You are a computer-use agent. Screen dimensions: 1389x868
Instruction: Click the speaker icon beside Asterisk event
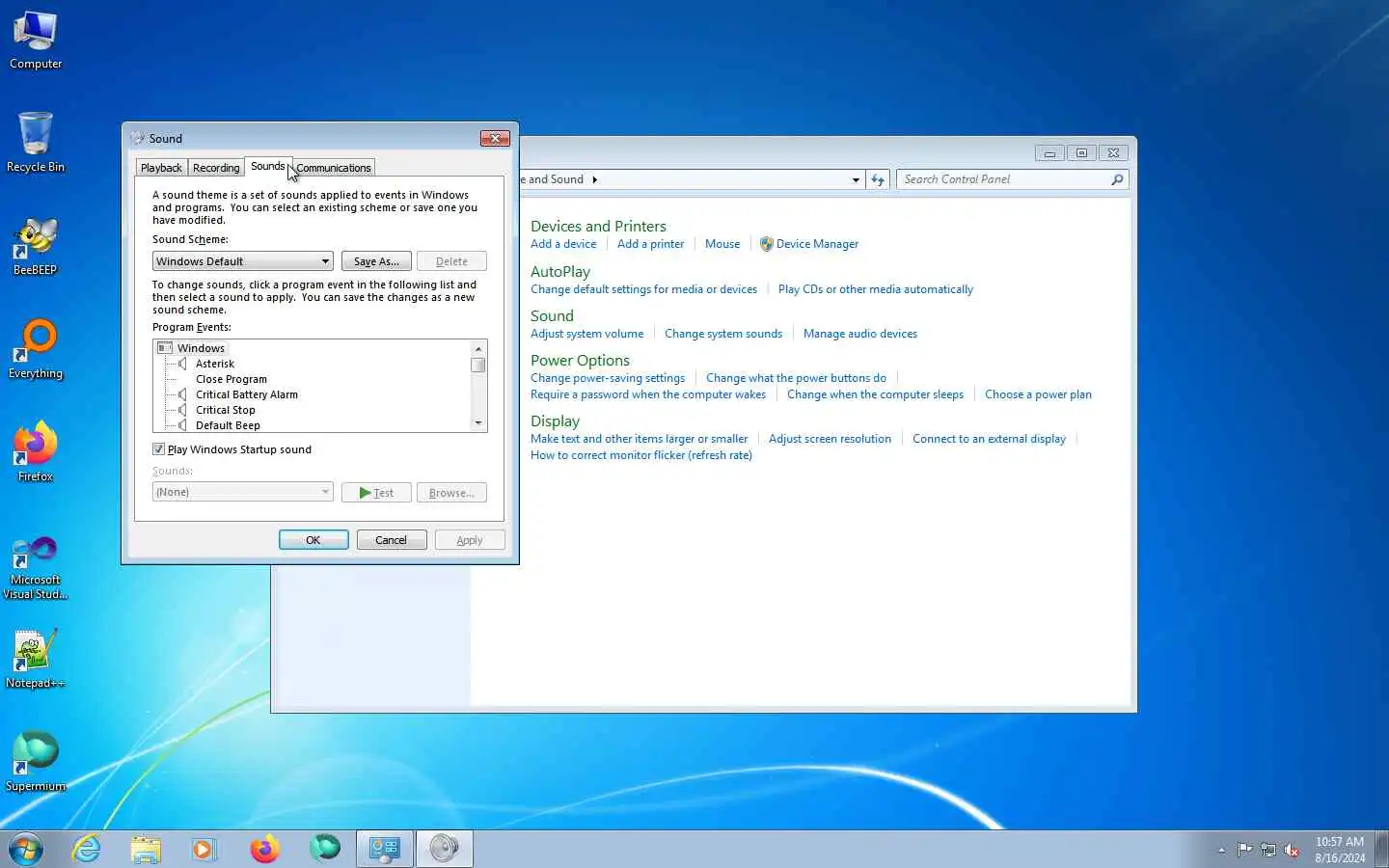(x=182, y=364)
